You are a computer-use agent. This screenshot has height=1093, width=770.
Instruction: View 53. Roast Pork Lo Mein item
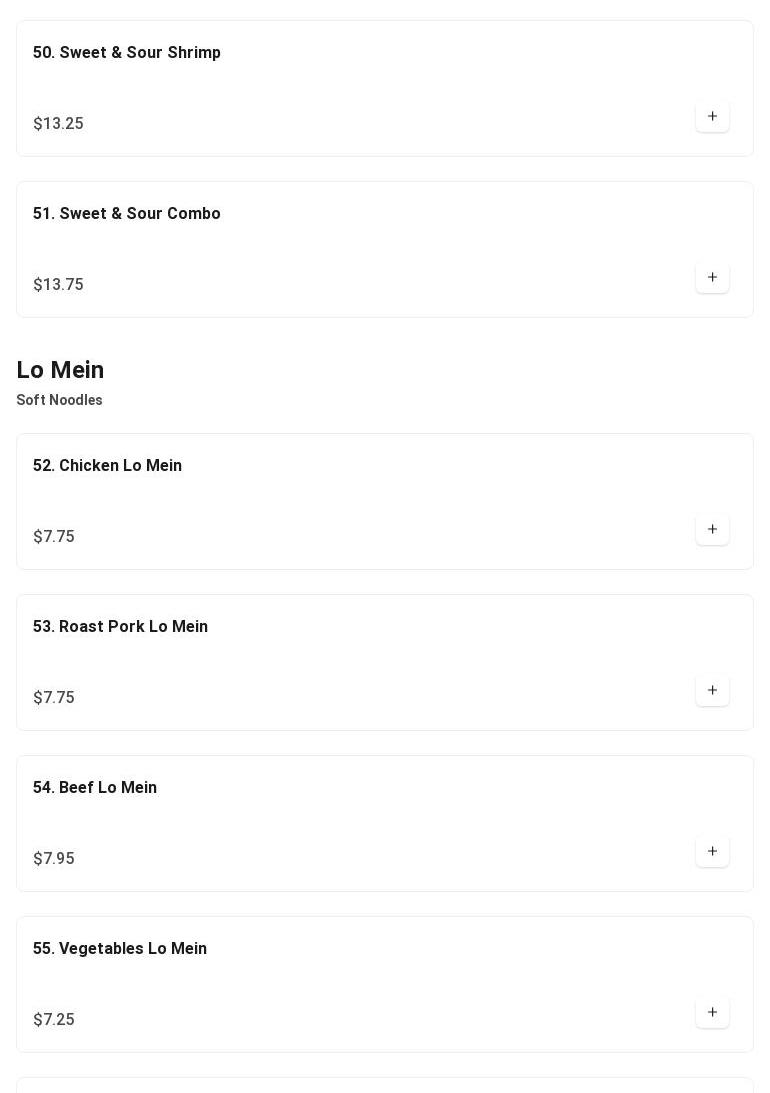pos(120,627)
